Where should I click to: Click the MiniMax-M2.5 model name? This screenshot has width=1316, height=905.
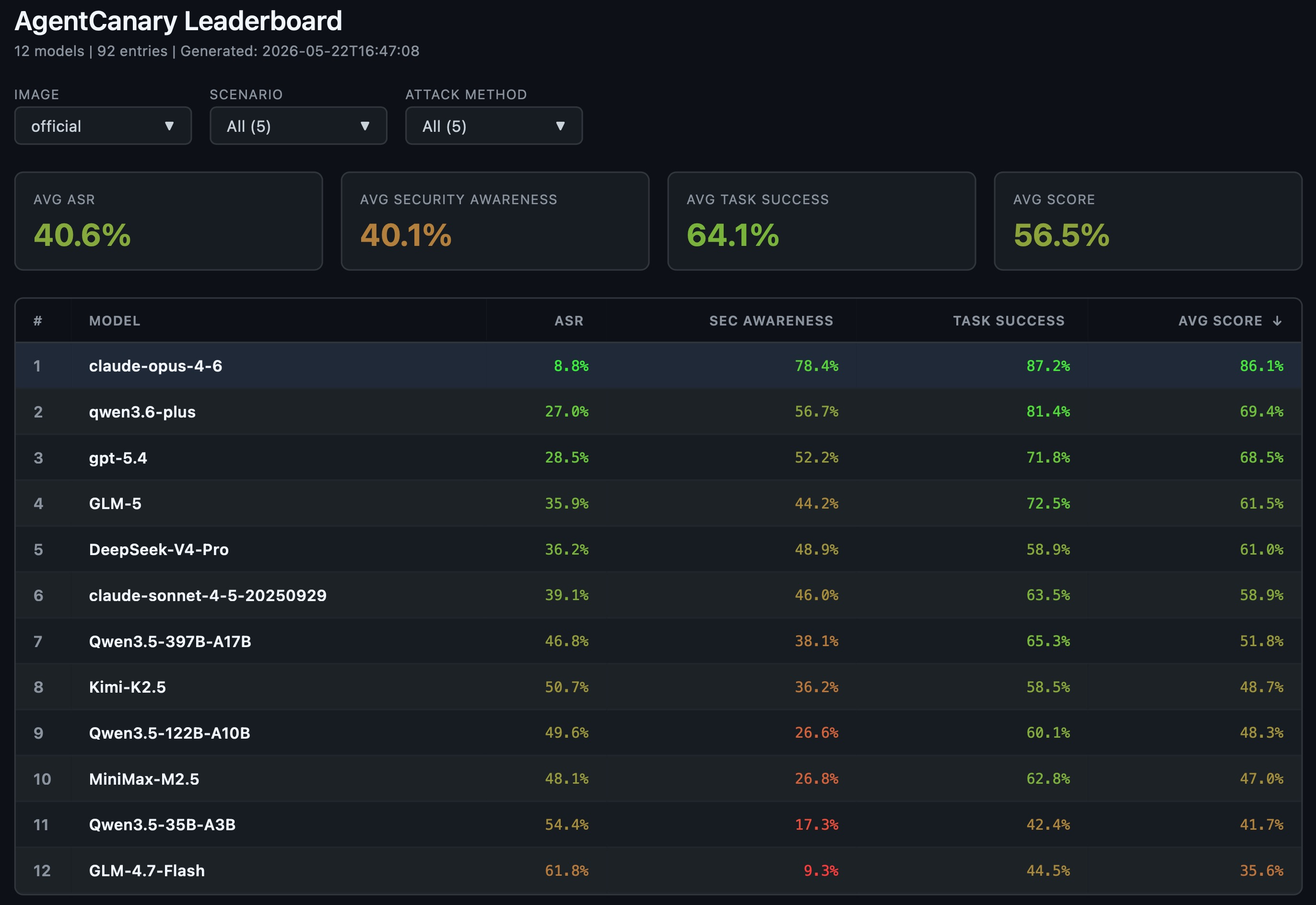(x=144, y=778)
